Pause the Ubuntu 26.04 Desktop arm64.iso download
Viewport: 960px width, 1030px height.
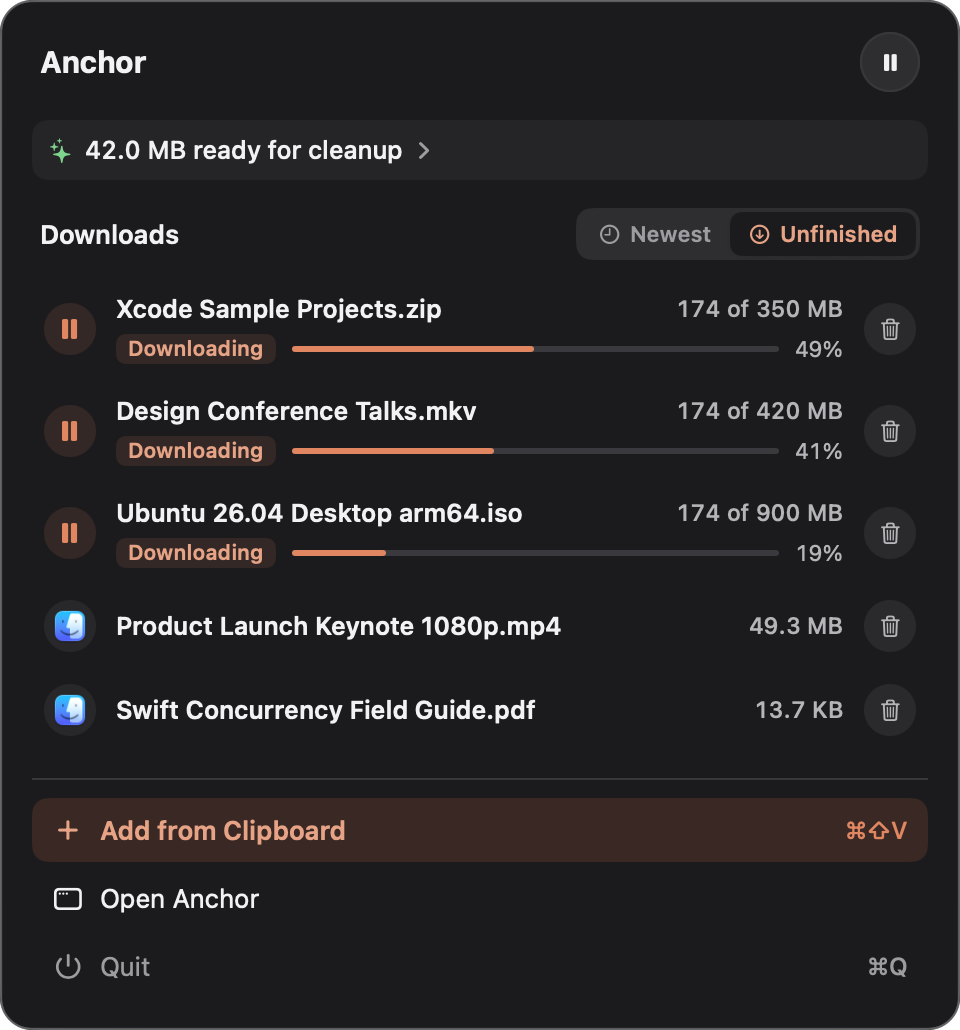[x=70, y=533]
